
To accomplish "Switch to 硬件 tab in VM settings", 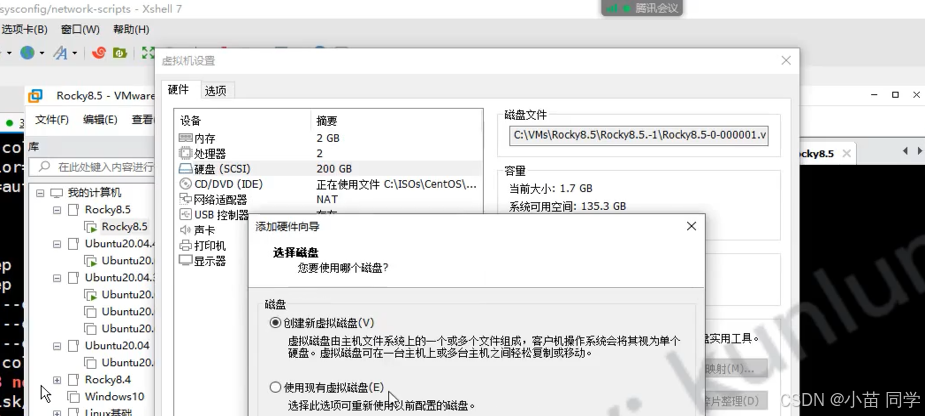I will 179,90.
